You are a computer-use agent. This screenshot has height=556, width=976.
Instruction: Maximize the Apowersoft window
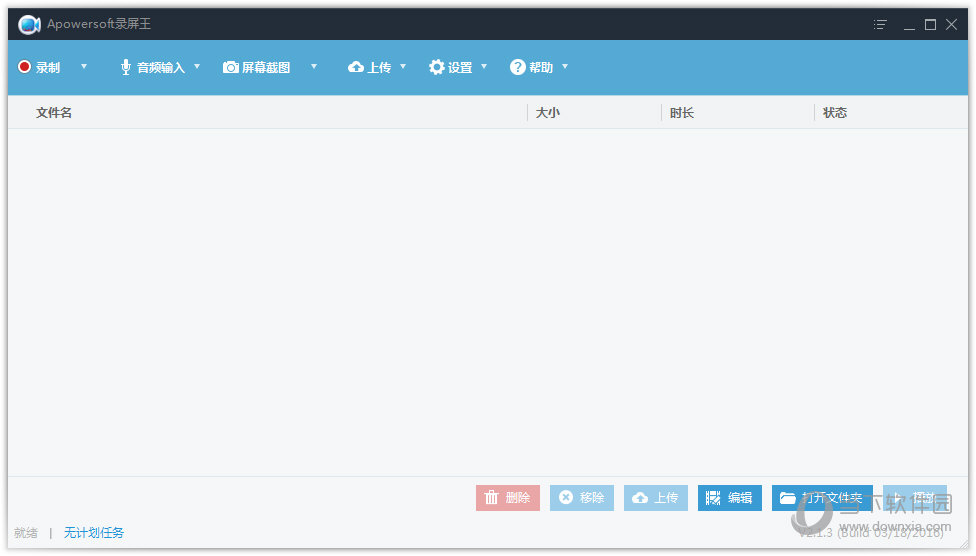(x=931, y=24)
